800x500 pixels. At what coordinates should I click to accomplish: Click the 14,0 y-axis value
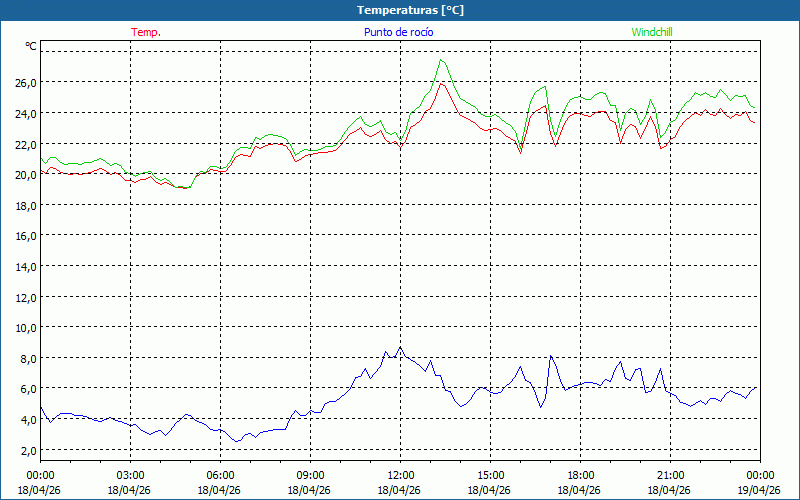click(x=25, y=266)
